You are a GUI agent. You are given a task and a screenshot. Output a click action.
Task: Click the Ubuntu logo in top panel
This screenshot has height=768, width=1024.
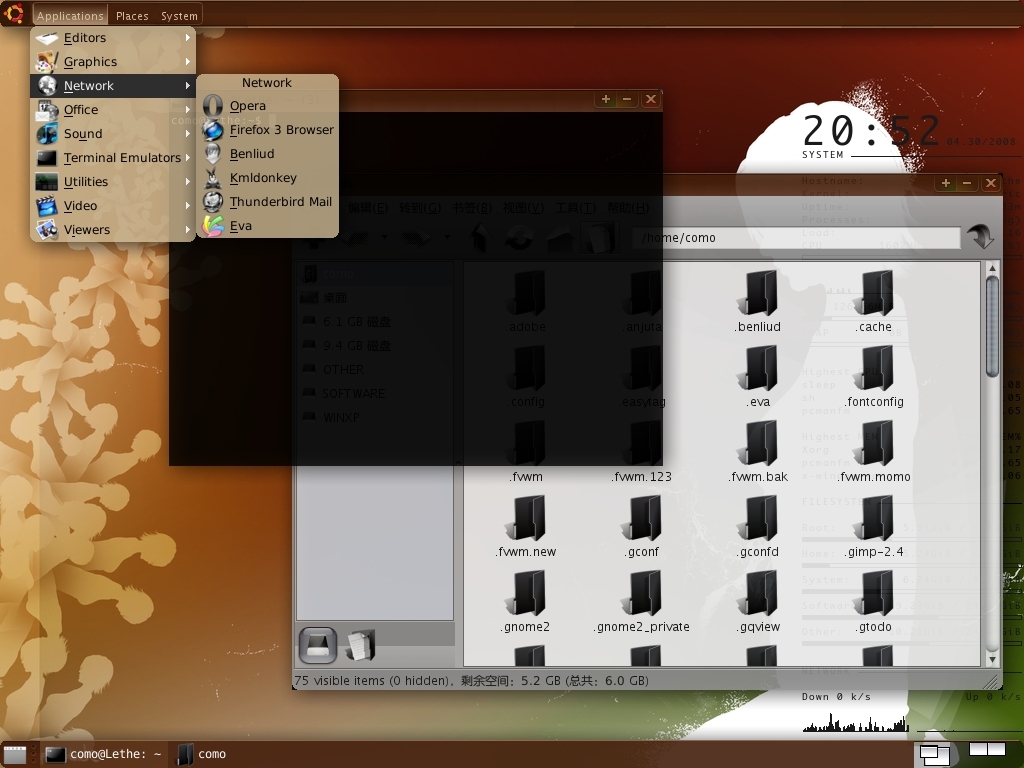[x=14, y=13]
